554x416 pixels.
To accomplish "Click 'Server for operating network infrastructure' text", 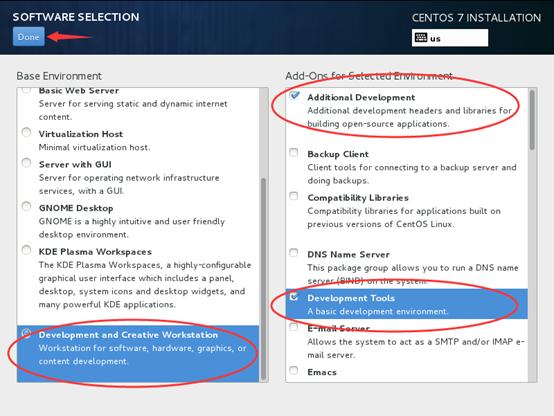I will click(x=129, y=184).
